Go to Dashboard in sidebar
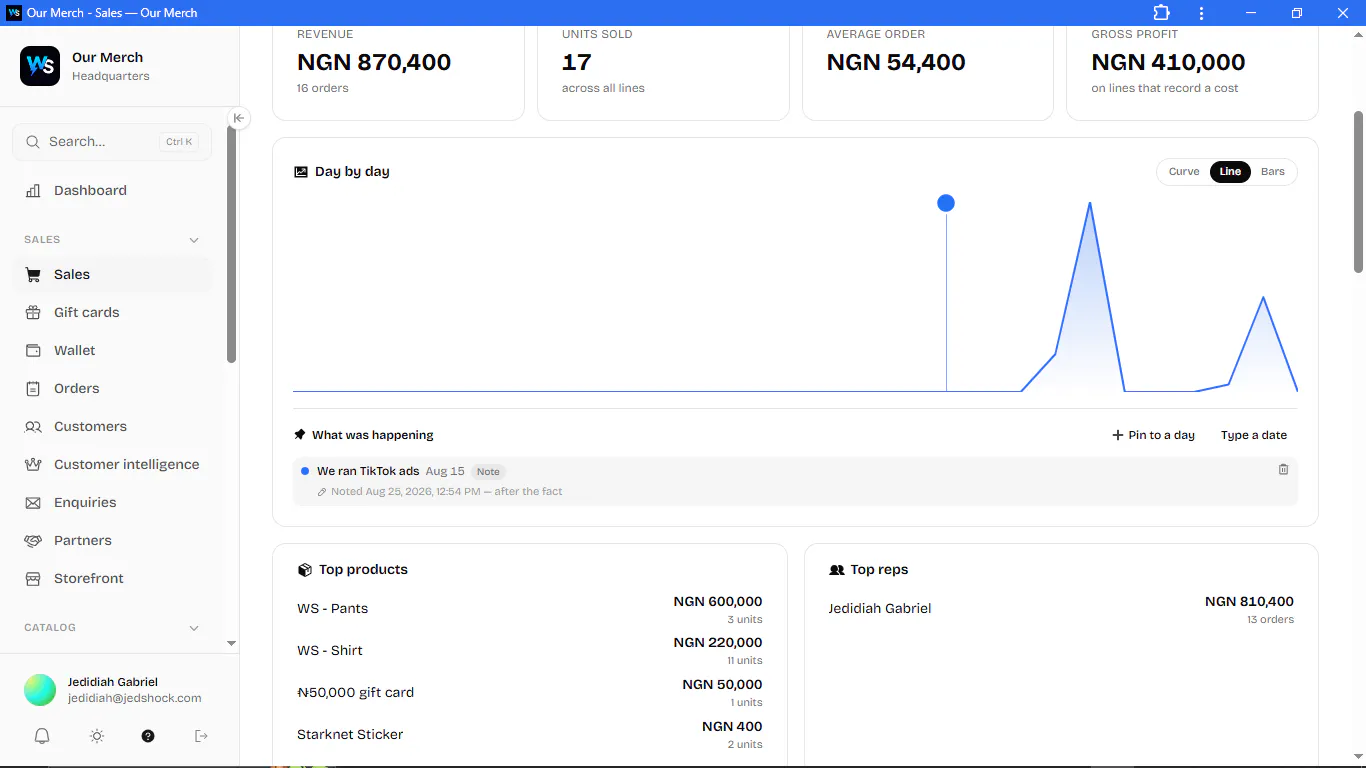 coord(112,191)
